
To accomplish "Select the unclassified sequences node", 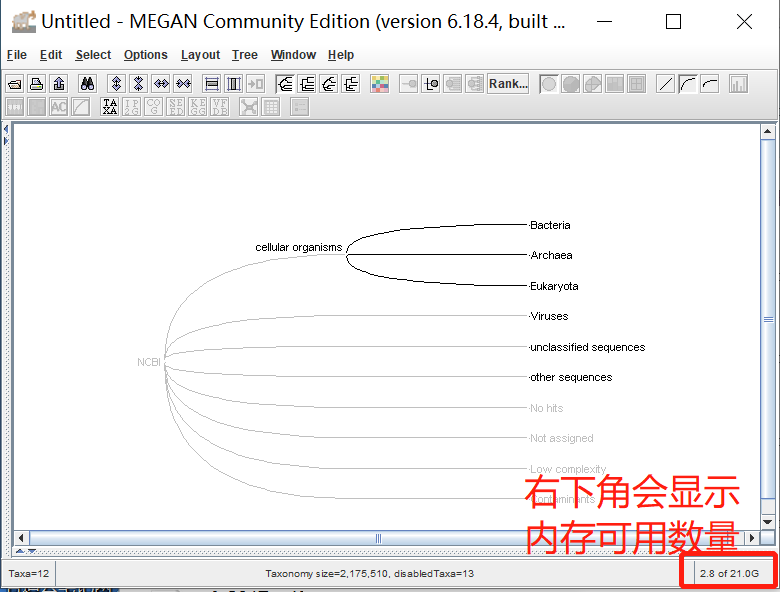I will [587, 347].
